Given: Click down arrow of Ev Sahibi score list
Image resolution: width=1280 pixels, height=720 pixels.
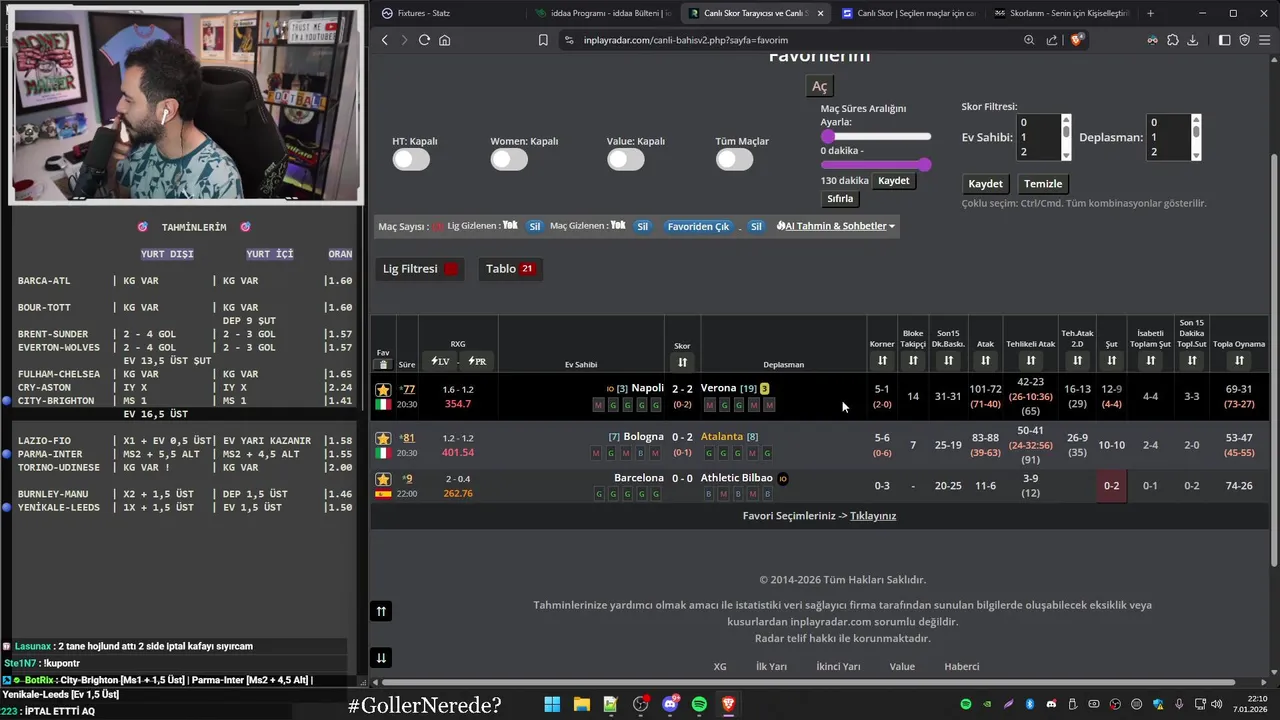Looking at the screenshot, I should point(1066,155).
